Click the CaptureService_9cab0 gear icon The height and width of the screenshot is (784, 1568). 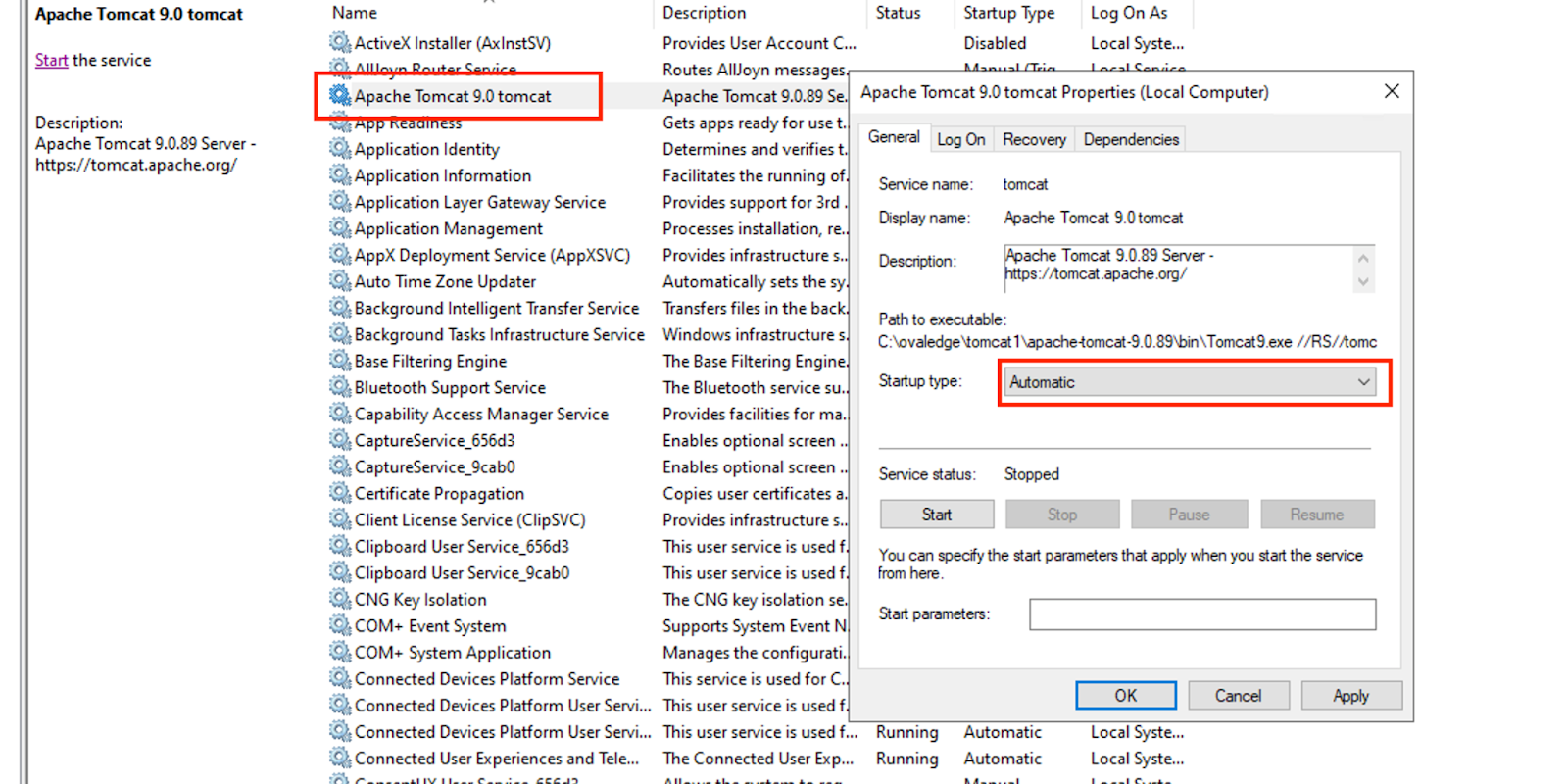[340, 465]
